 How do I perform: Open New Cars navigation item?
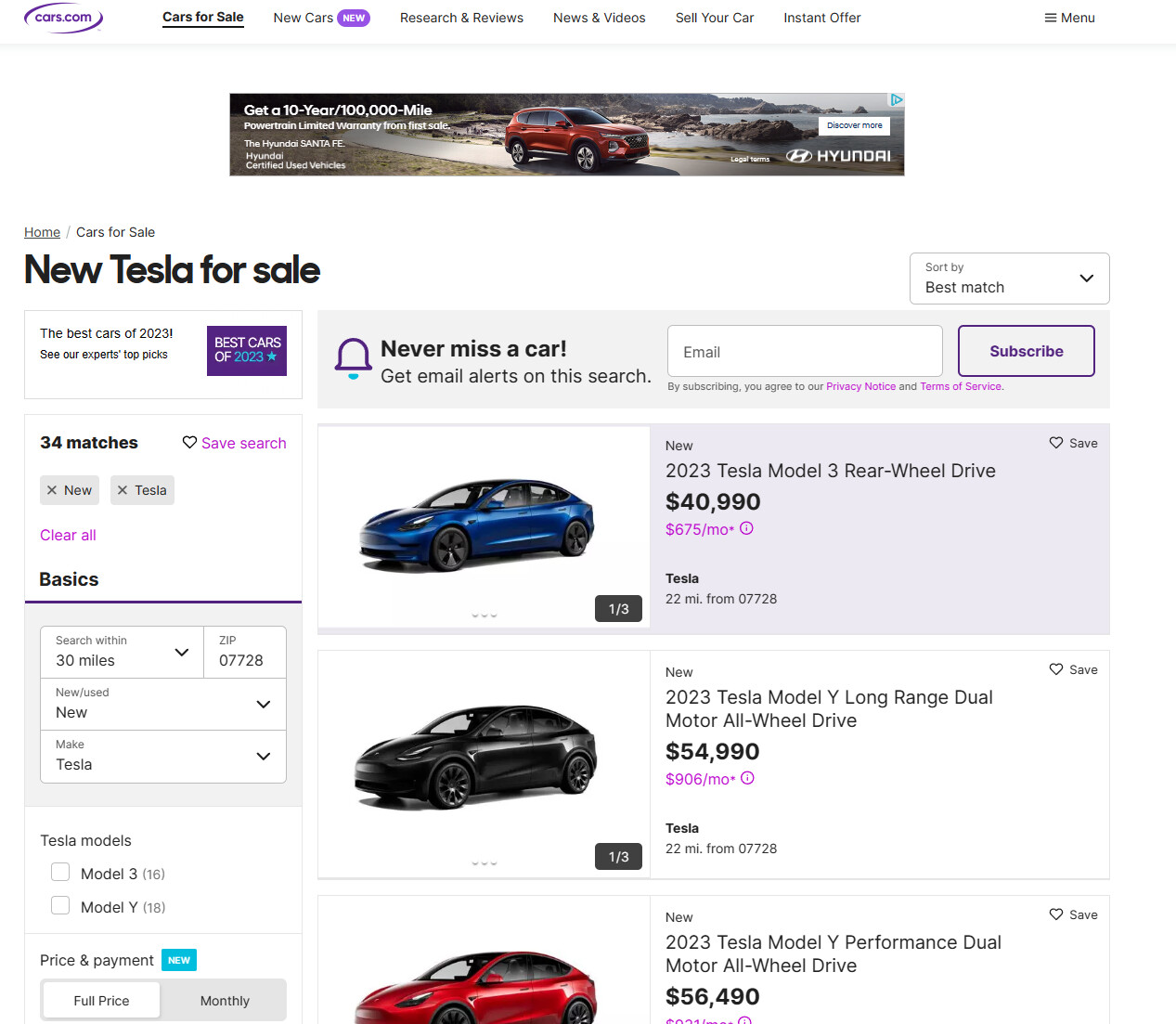[x=321, y=18]
